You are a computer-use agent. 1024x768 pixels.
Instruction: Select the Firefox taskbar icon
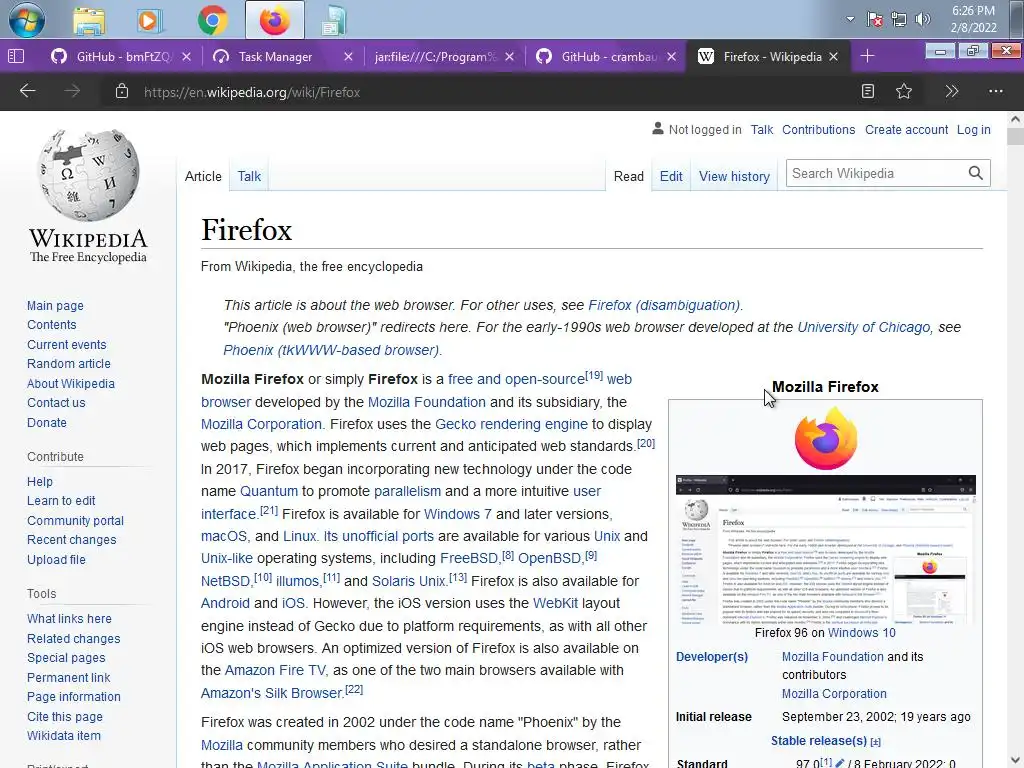pyautogui.click(x=274, y=20)
